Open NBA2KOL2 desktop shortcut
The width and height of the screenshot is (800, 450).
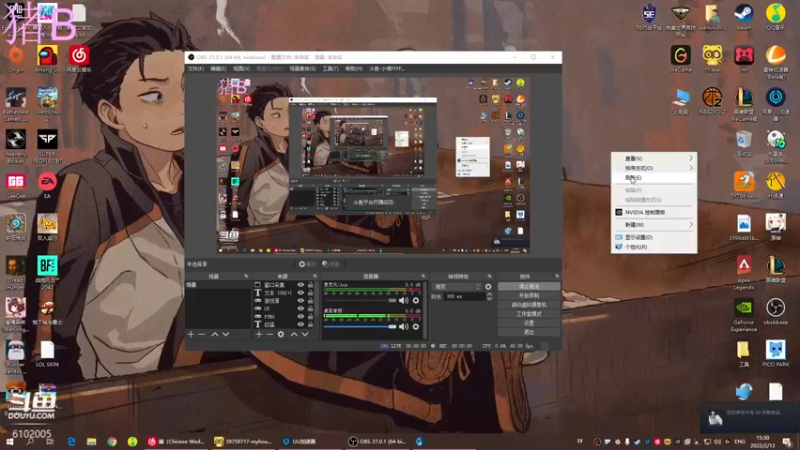pos(712,101)
